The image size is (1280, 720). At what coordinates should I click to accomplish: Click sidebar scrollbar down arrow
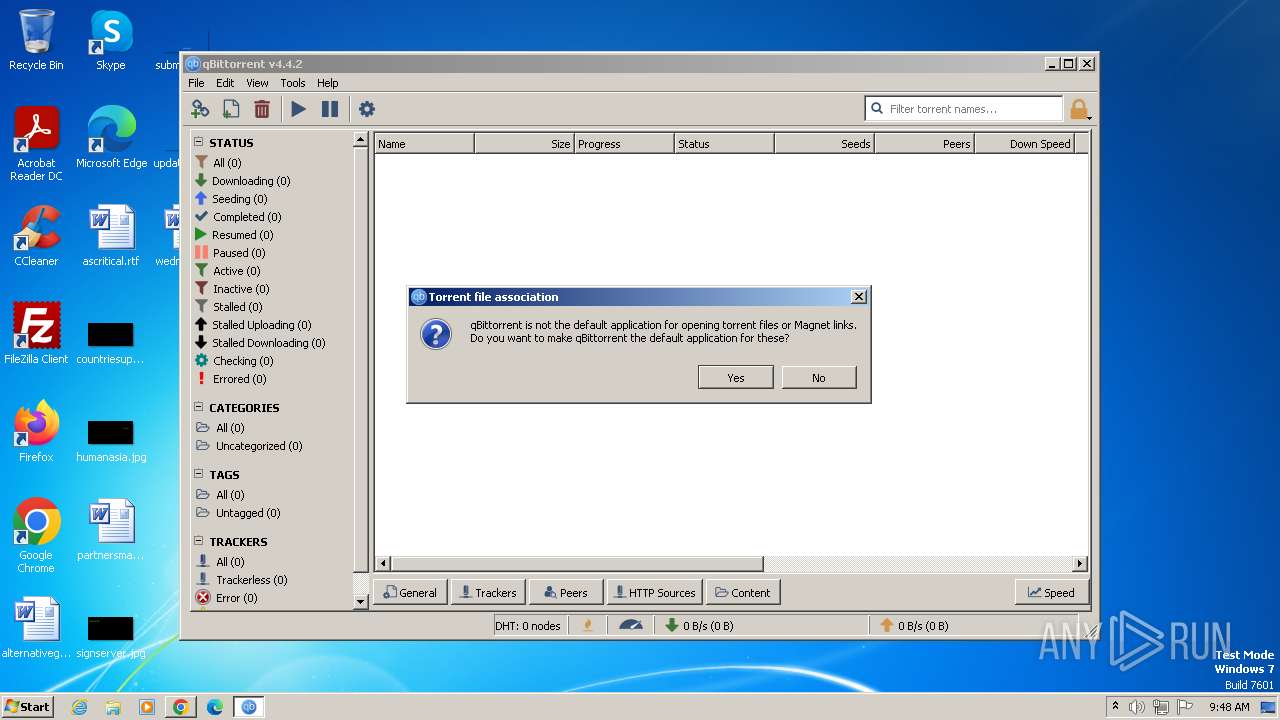pyautogui.click(x=361, y=602)
